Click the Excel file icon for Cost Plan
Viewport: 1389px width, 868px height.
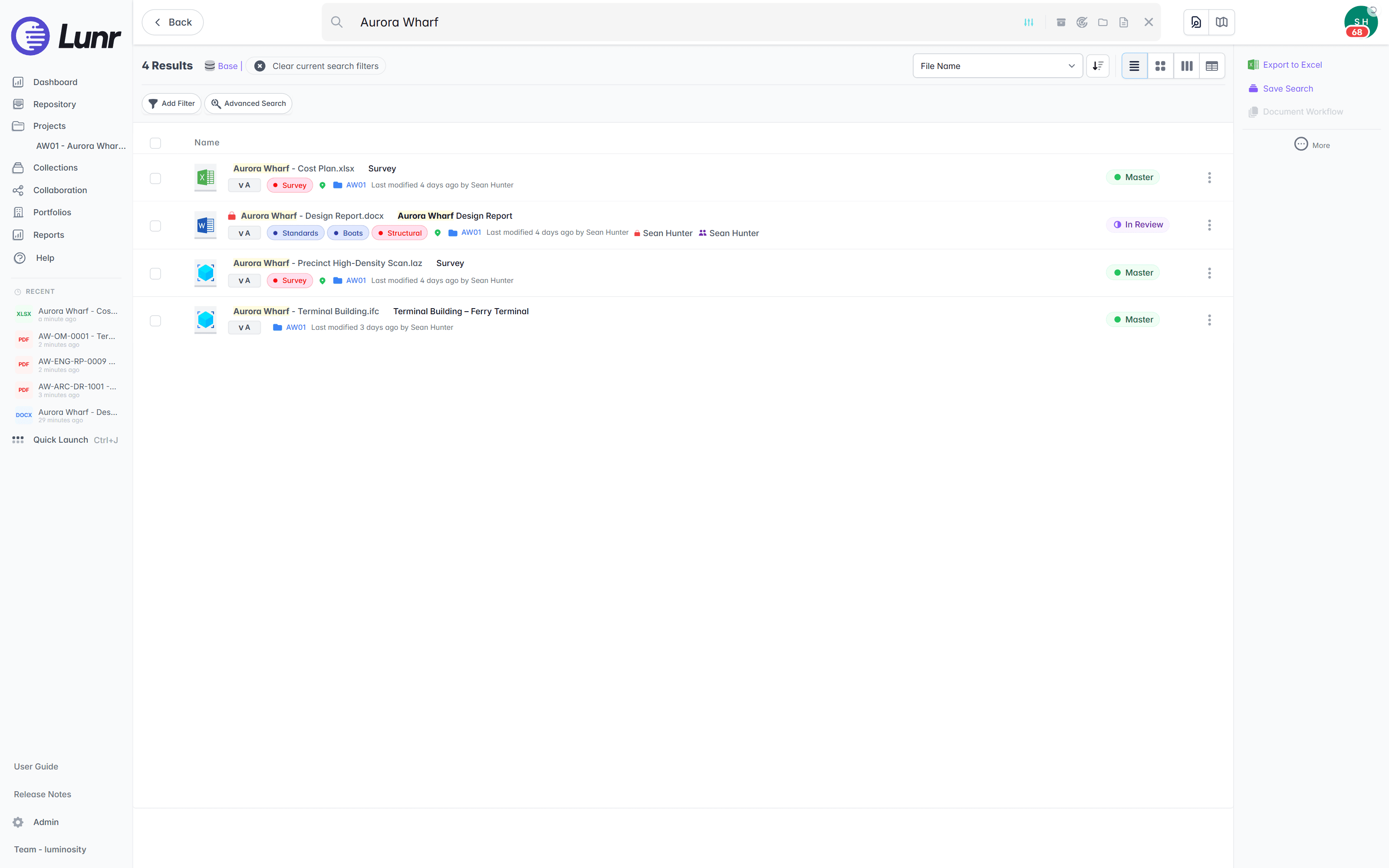coord(205,178)
